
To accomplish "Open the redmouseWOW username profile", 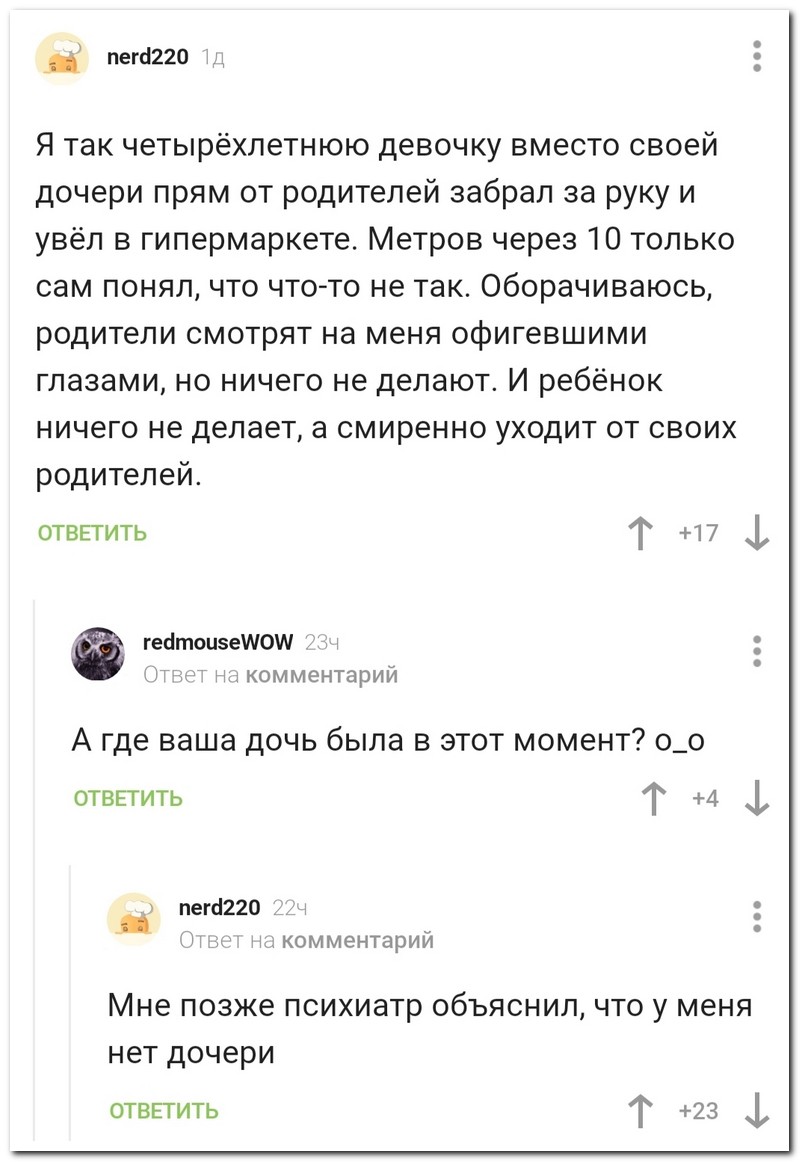I will 219,641.
